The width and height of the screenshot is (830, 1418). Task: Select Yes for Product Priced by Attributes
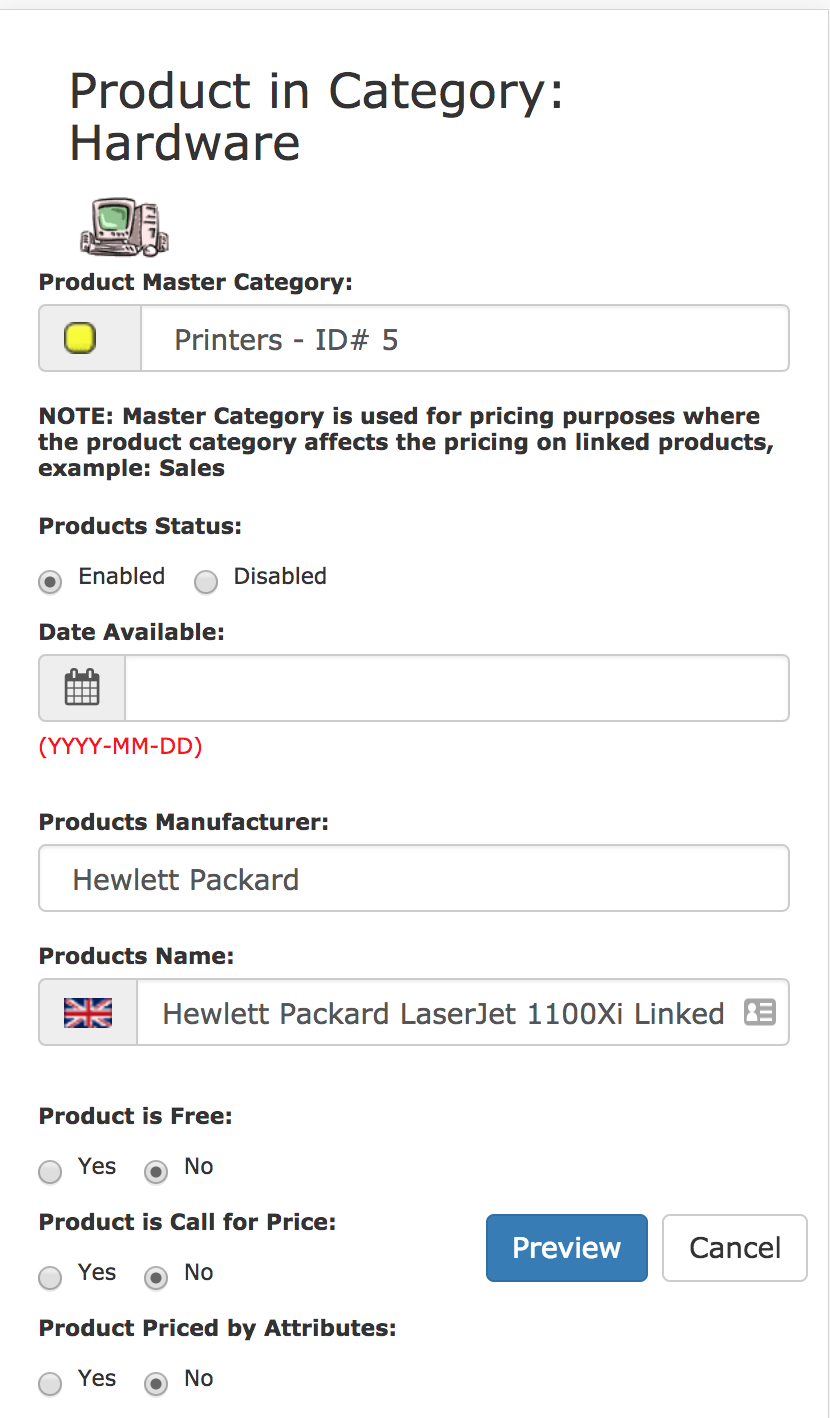coord(50,1384)
